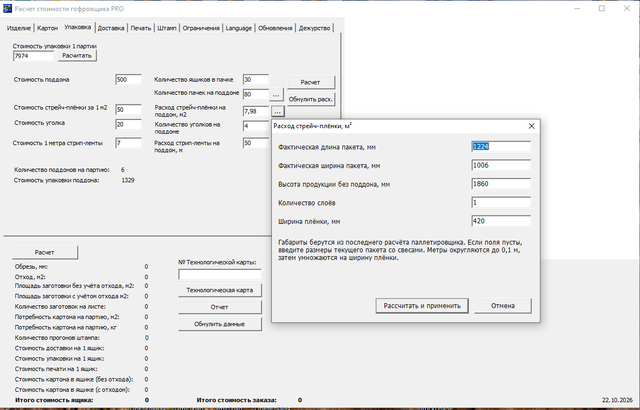This screenshot has width=640, height=410.
Task: Click the Итого стоимость заказа label
Action: point(236,400)
